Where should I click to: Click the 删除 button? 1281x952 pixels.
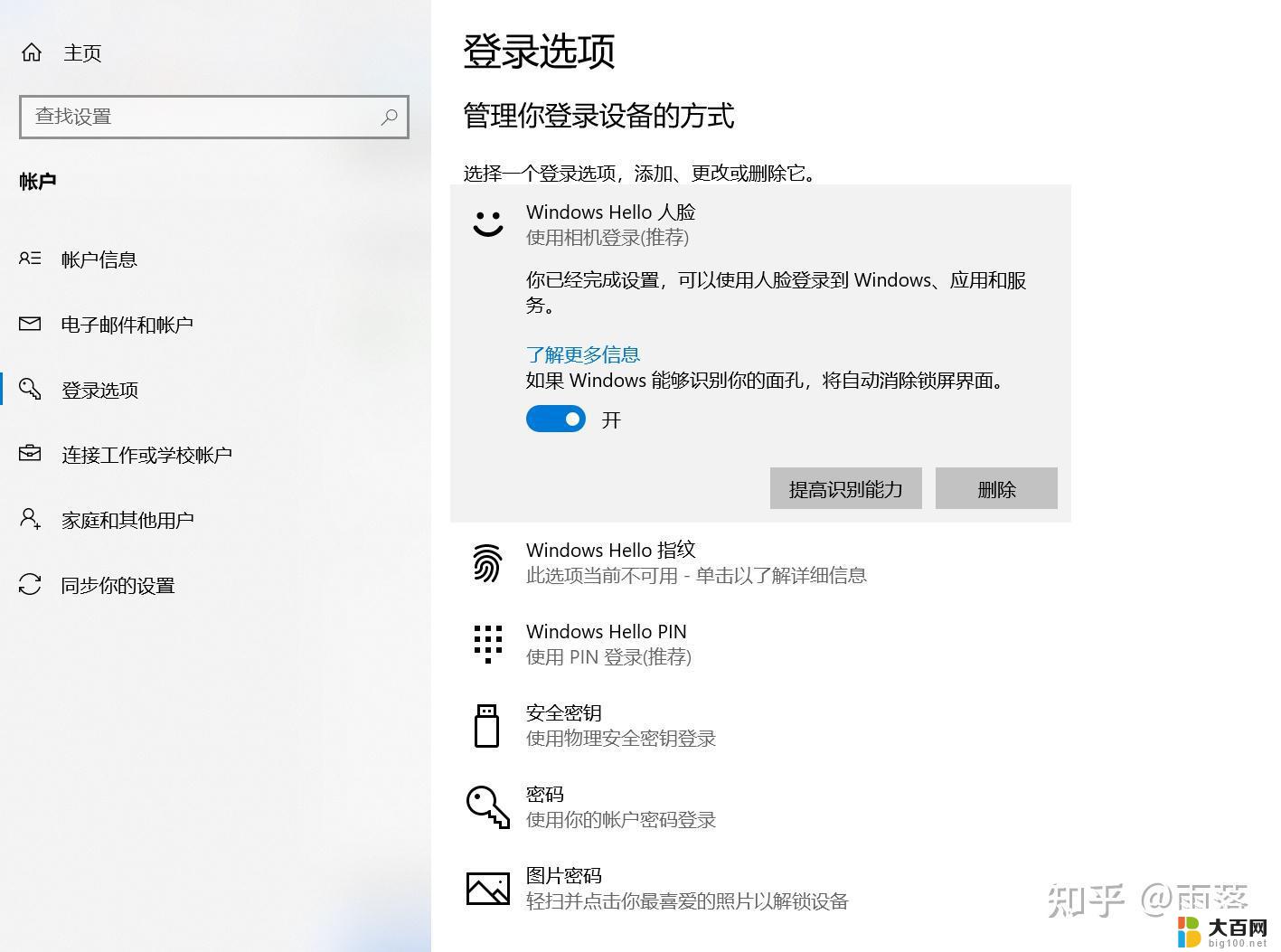coord(996,488)
